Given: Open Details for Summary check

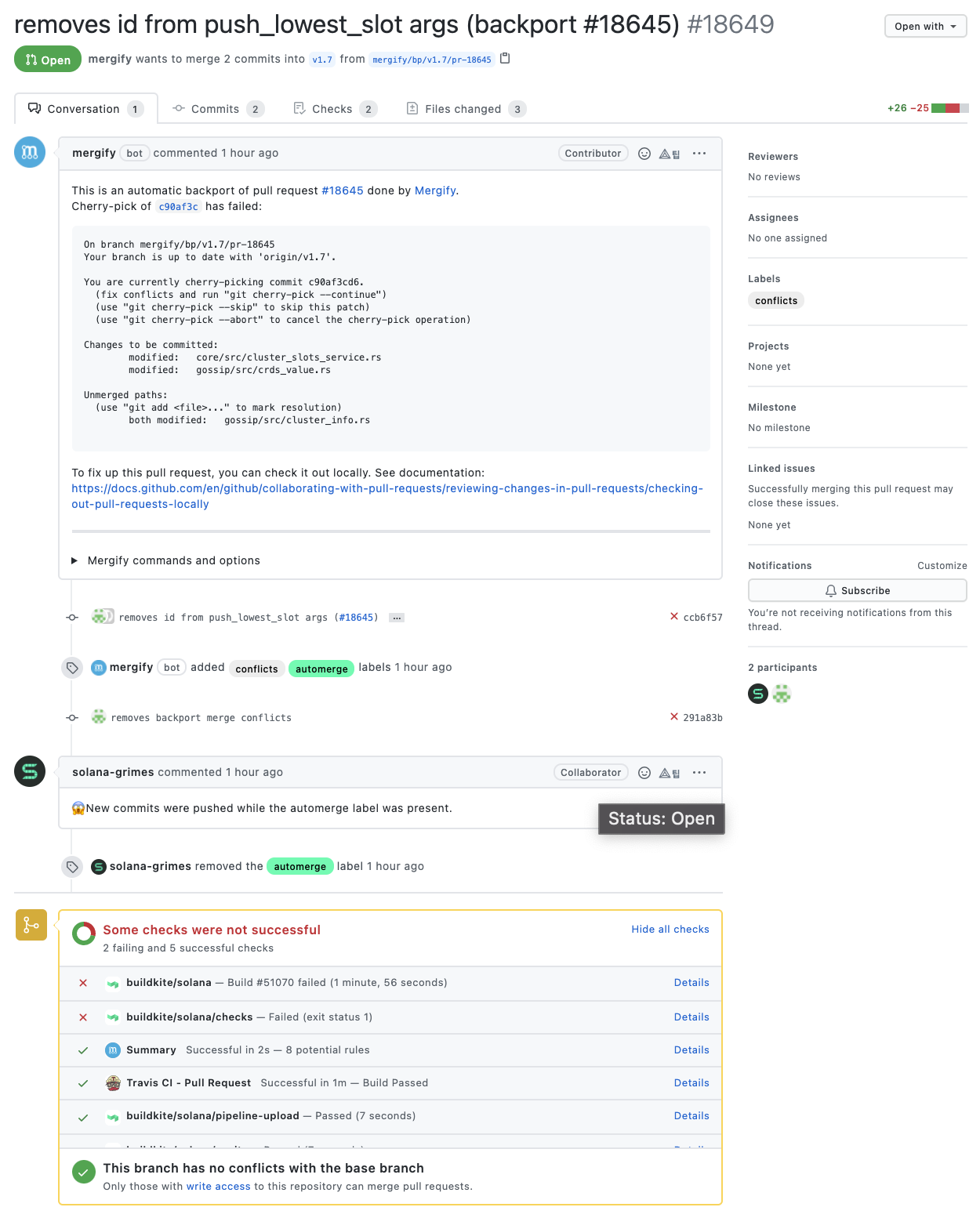Looking at the screenshot, I should 691,1050.
